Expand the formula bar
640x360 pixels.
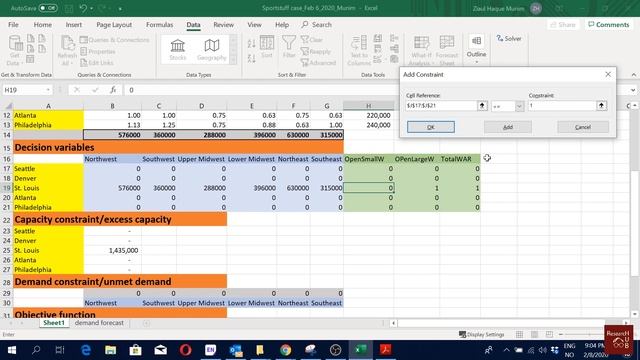tap(633, 90)
